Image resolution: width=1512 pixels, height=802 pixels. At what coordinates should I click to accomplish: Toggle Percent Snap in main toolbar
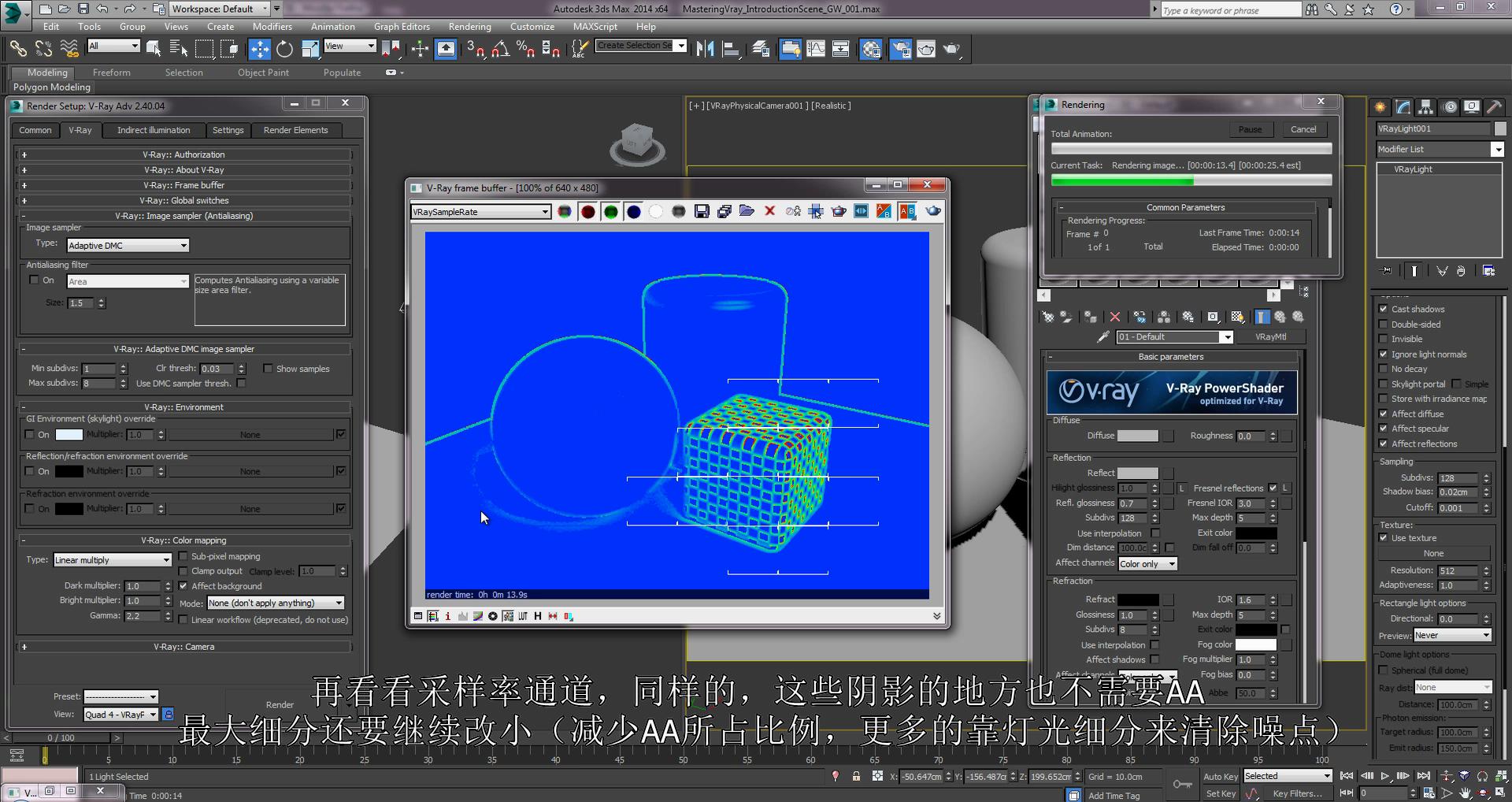[525, 49]
